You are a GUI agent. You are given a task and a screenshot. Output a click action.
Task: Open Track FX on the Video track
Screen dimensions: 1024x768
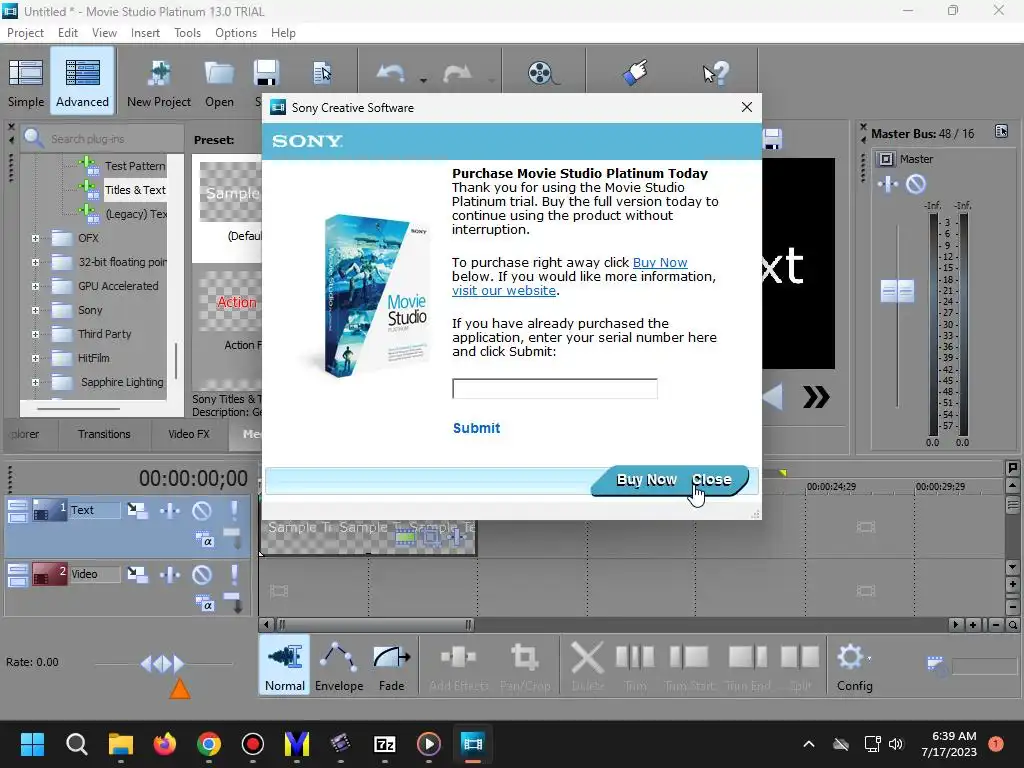tap(170, 574)
